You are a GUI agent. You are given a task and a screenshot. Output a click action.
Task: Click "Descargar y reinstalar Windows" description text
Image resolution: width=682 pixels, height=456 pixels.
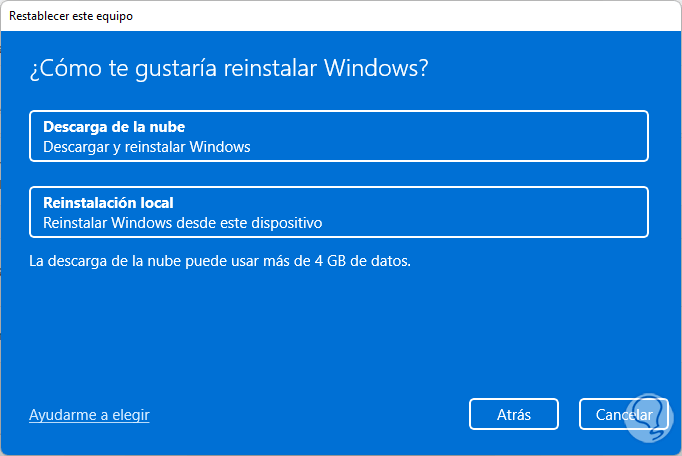point(146,147)
